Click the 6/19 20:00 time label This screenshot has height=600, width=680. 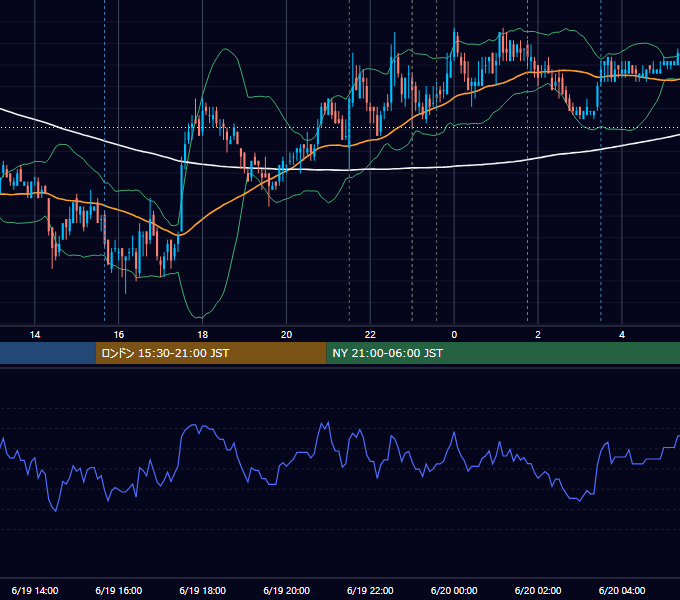[x=286, y=590]
